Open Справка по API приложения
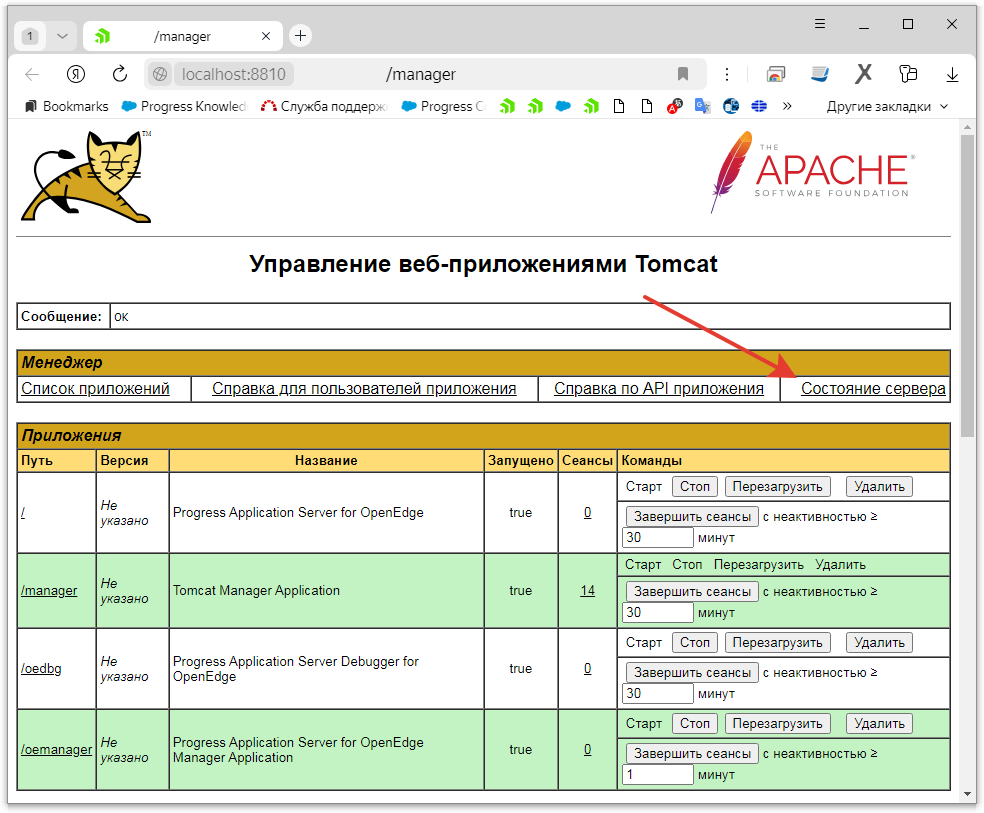The image size is (984, 813). click(x=659, y=388)
